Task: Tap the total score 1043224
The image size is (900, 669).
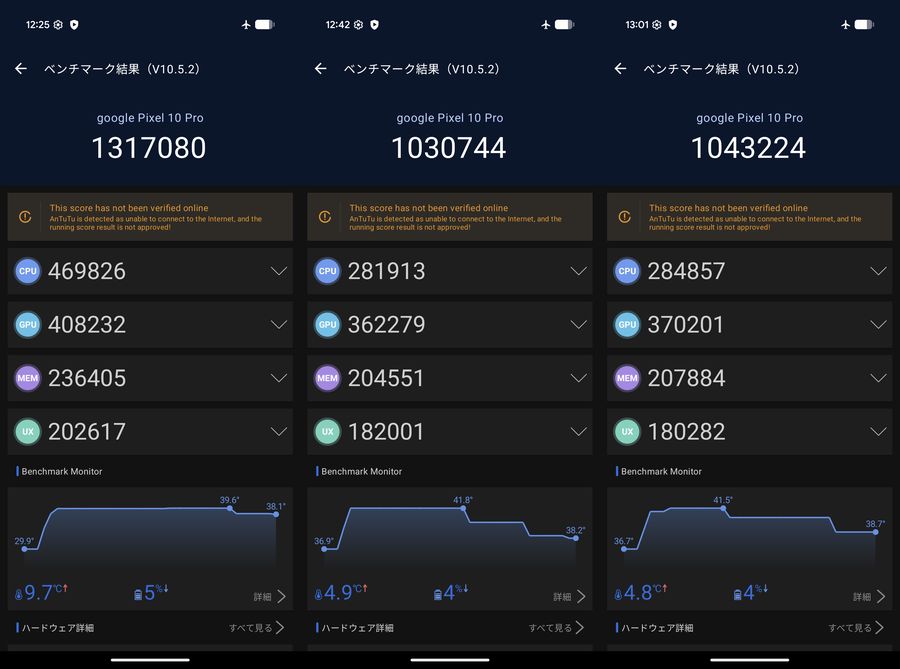Action: click(748, 148)
